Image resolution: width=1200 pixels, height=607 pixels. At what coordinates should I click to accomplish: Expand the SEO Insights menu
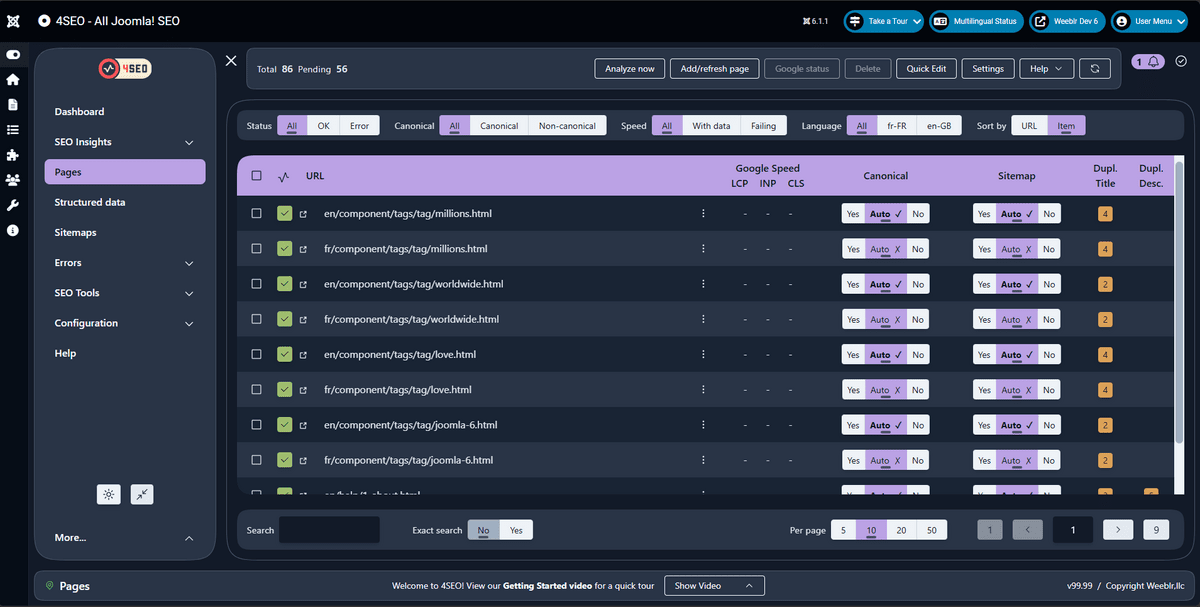click(125, 142)
